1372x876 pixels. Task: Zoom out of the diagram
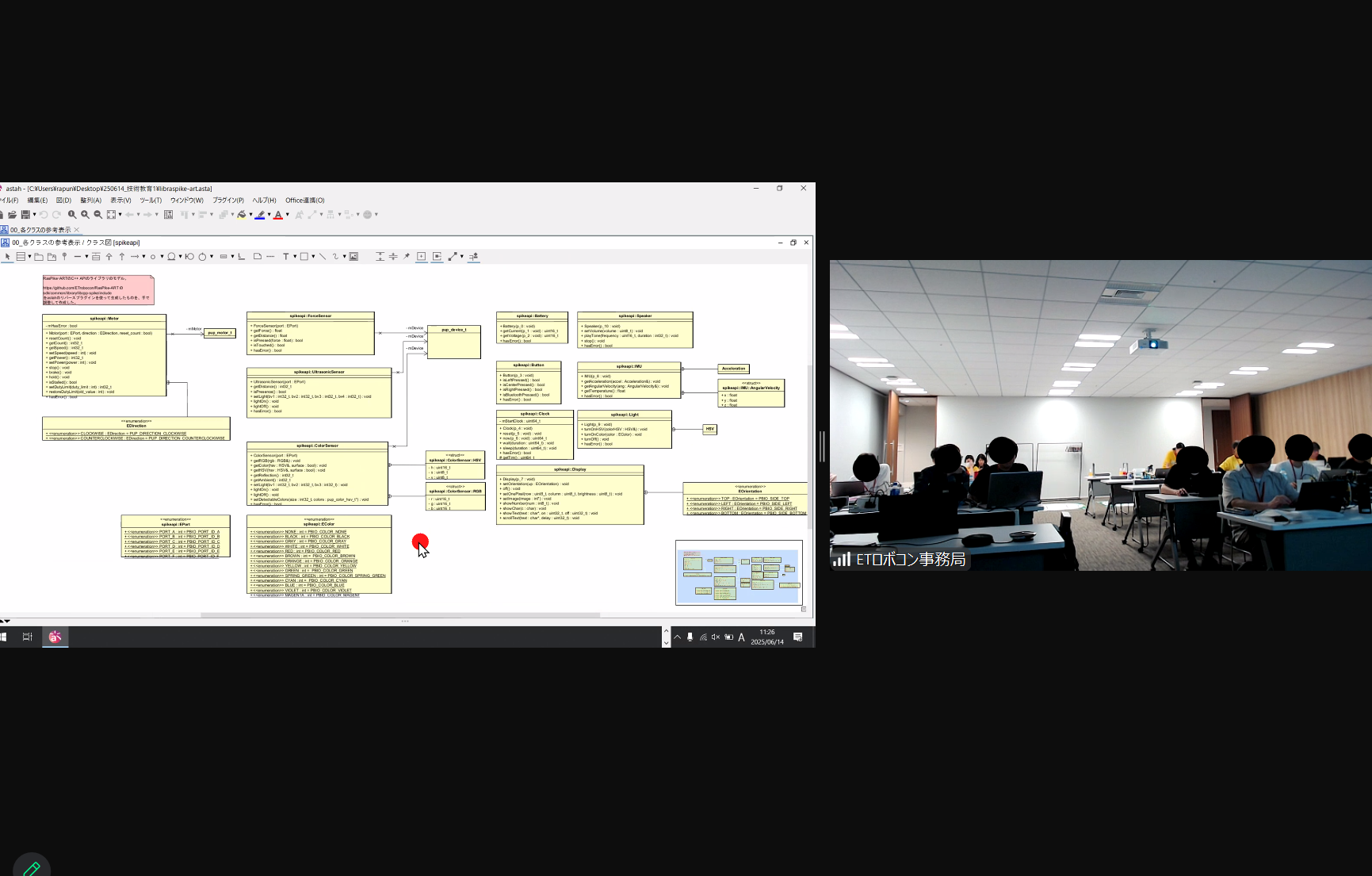pos(97,215)
